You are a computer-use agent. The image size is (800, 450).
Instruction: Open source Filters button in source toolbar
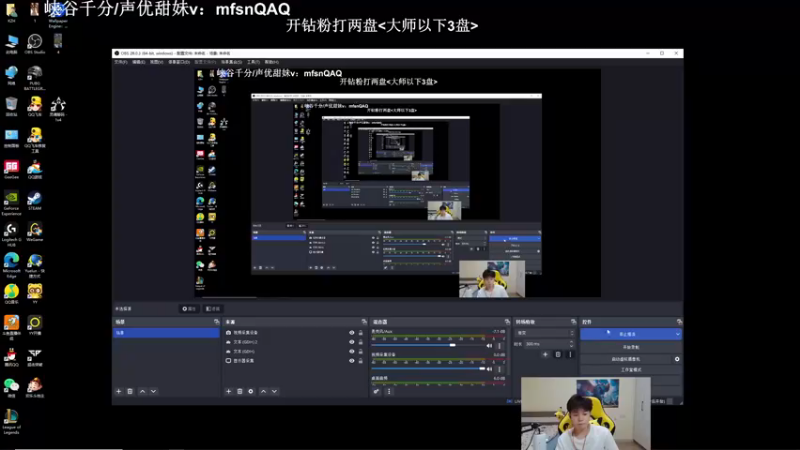213,309
